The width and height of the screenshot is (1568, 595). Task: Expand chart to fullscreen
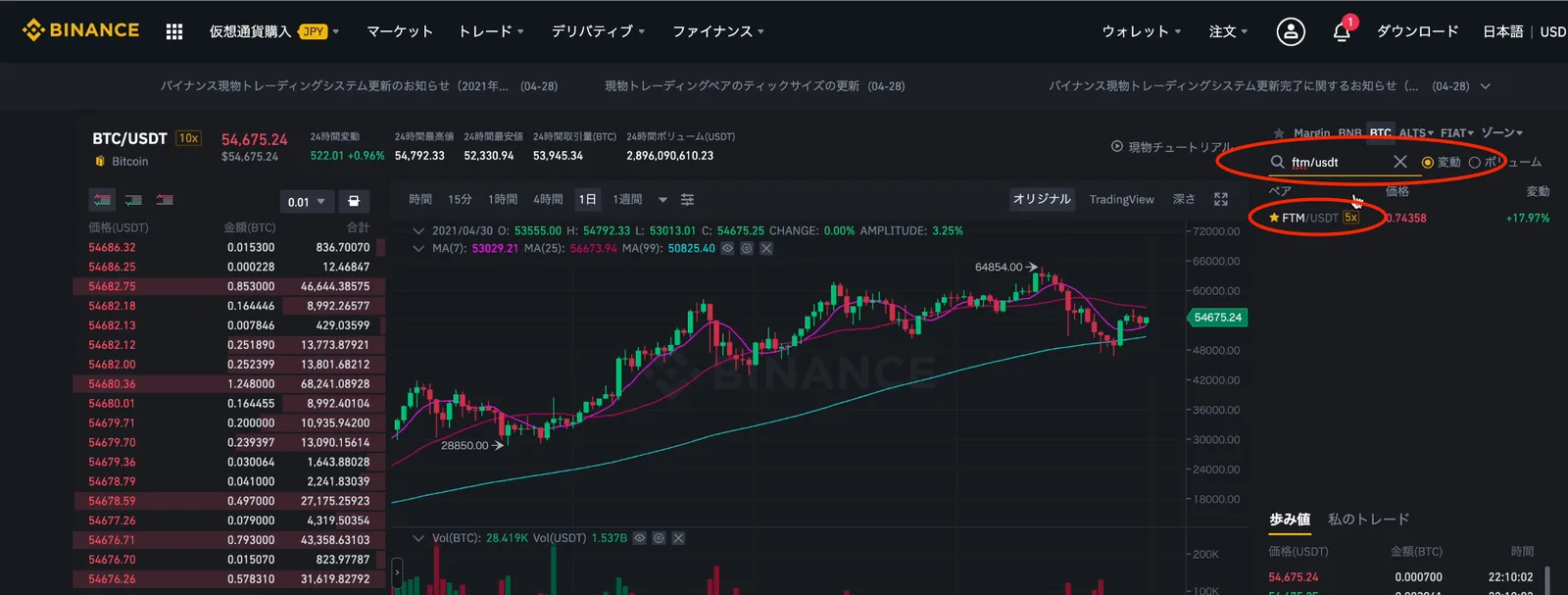pyautogui.click(x=1221, y=199)
